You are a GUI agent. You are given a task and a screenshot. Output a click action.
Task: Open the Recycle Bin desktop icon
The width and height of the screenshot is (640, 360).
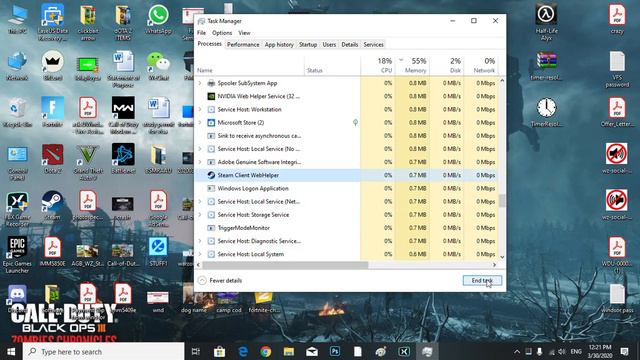pyautogui.click(x=17, y=112)
